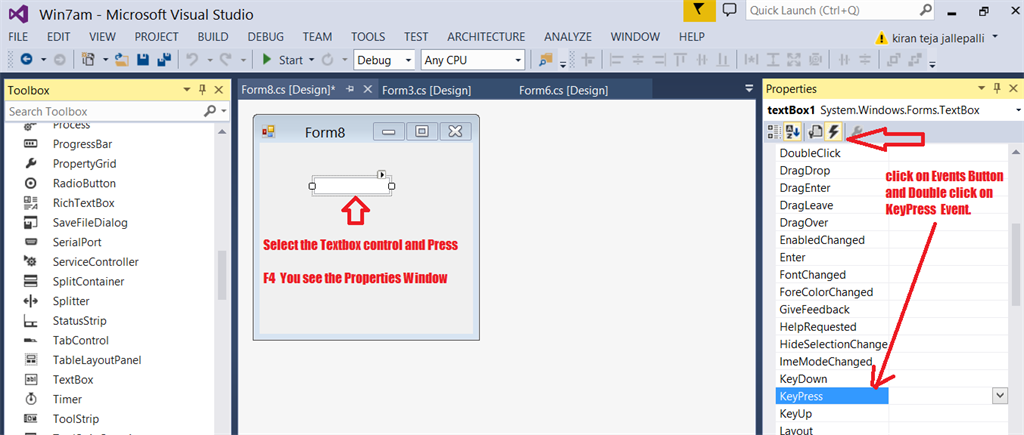1024x435 pixels.
Task: Click the Align Lefts layout icon
Action: 616,59
